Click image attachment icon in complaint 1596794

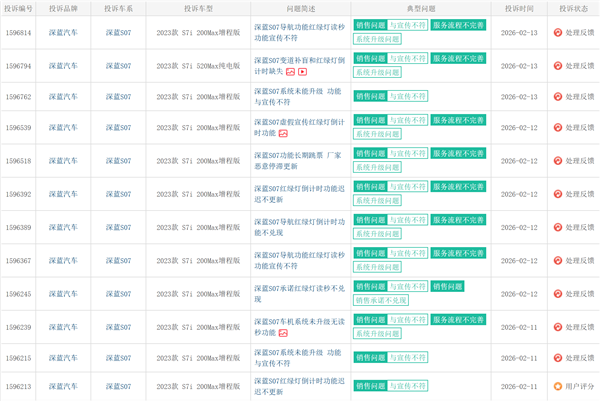pyautogui.click(x=290, y=73)
